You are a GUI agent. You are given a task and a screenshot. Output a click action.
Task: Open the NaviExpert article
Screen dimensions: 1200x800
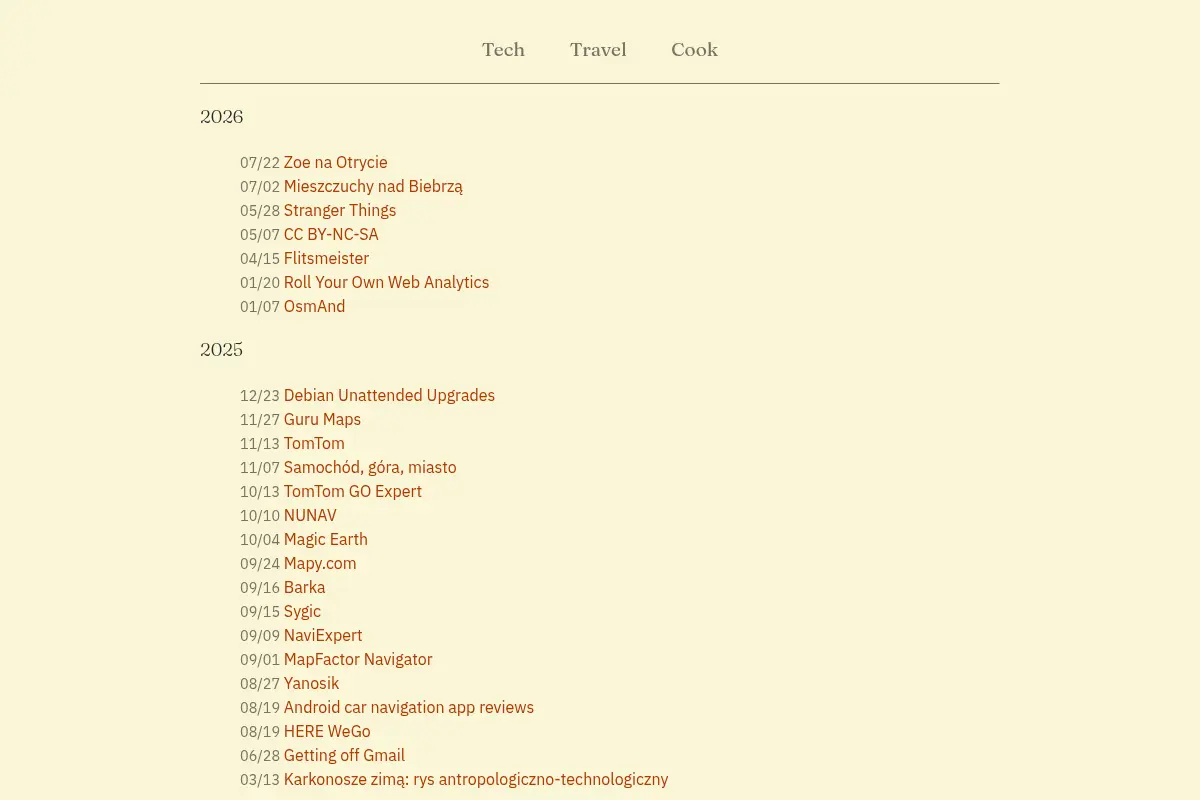[x=323, y=636]
